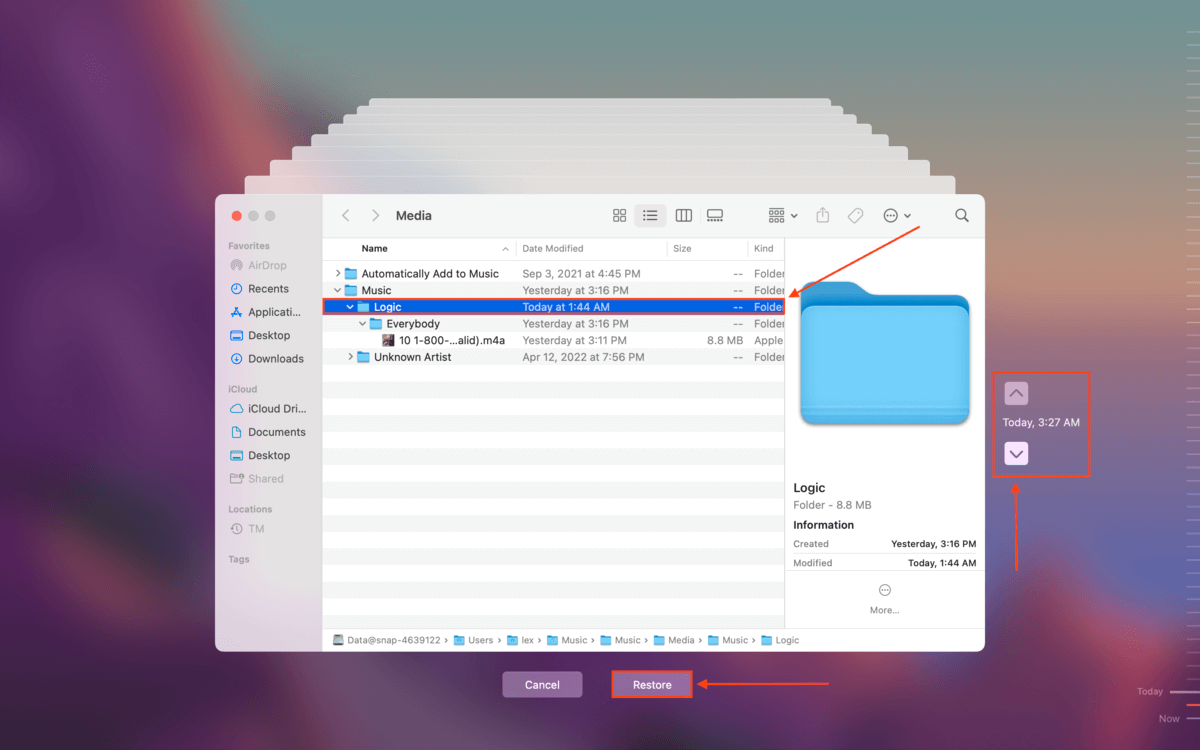Sort by the Name column header
This screenshot has width=1200, height=750.
(375, 248)
